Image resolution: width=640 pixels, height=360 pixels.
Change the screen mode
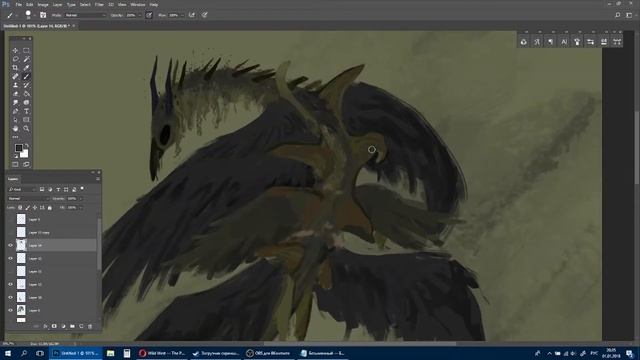pos(26,164)
